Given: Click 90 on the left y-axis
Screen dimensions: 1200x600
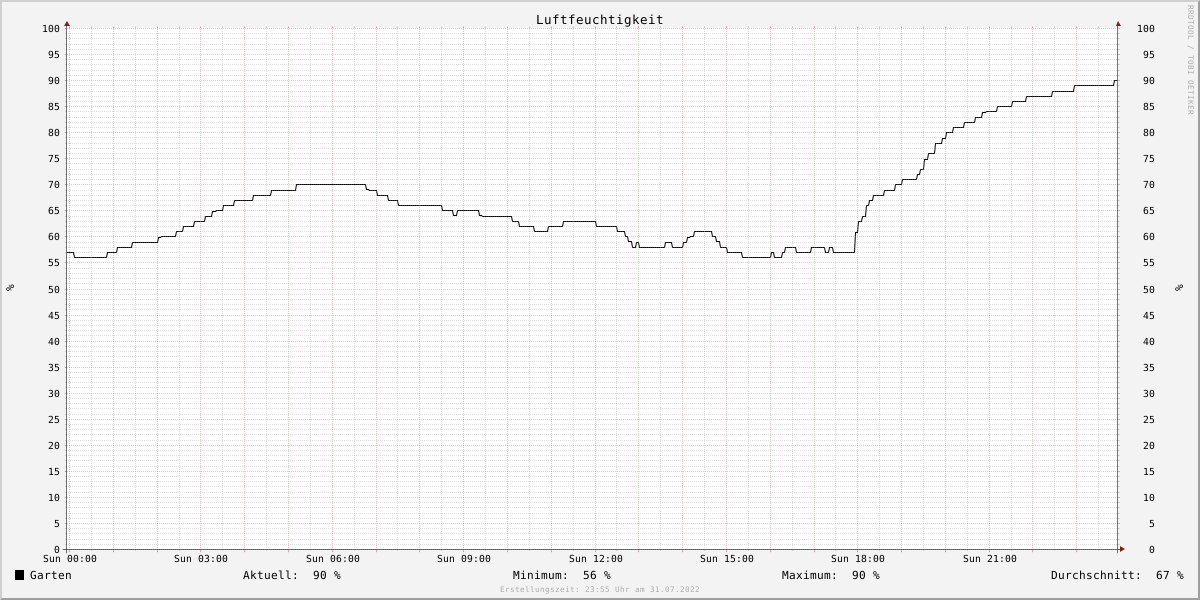Looking at the screenshot, I should 54,80.
